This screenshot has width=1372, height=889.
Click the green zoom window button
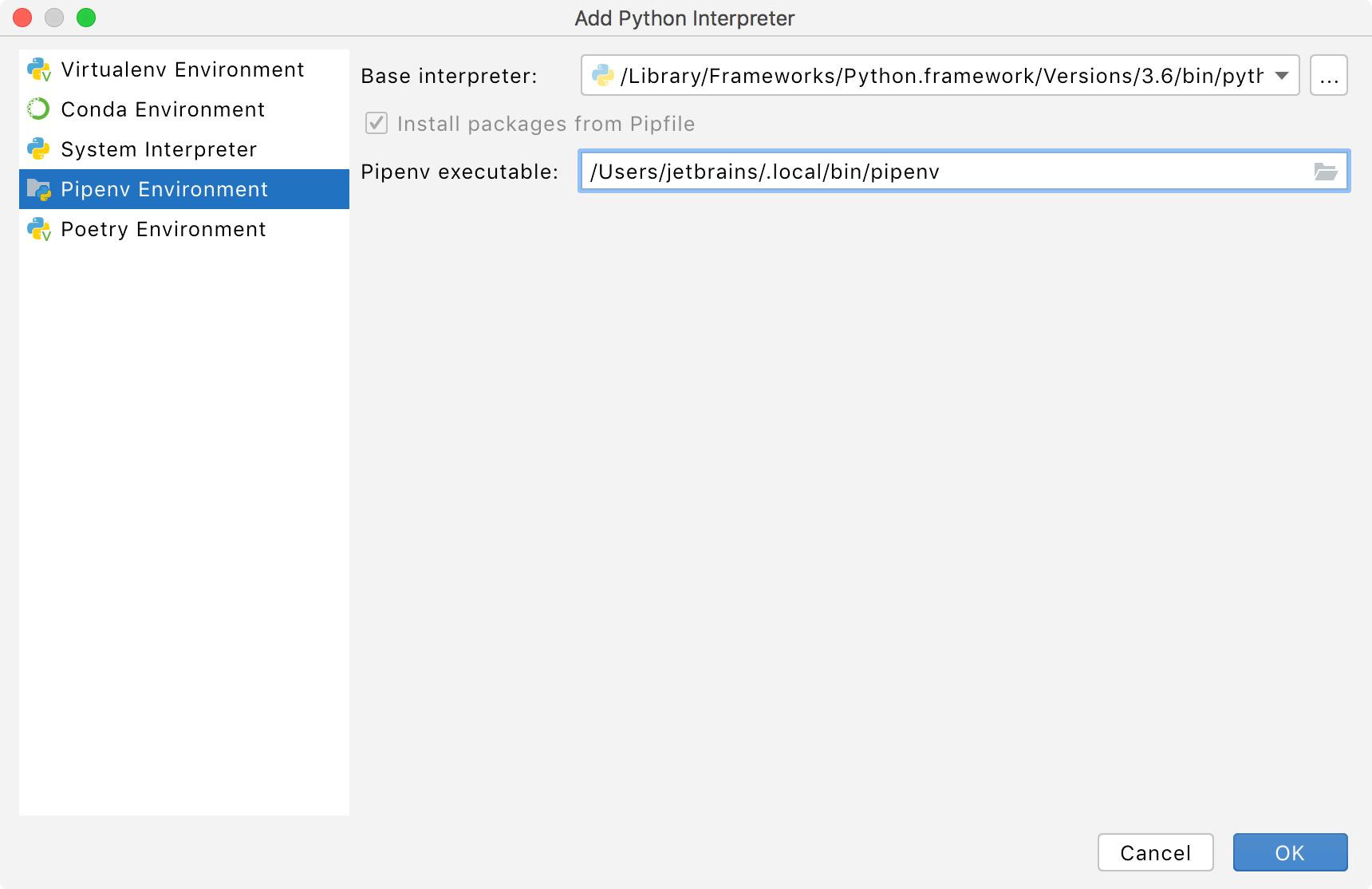coord(86,18)
